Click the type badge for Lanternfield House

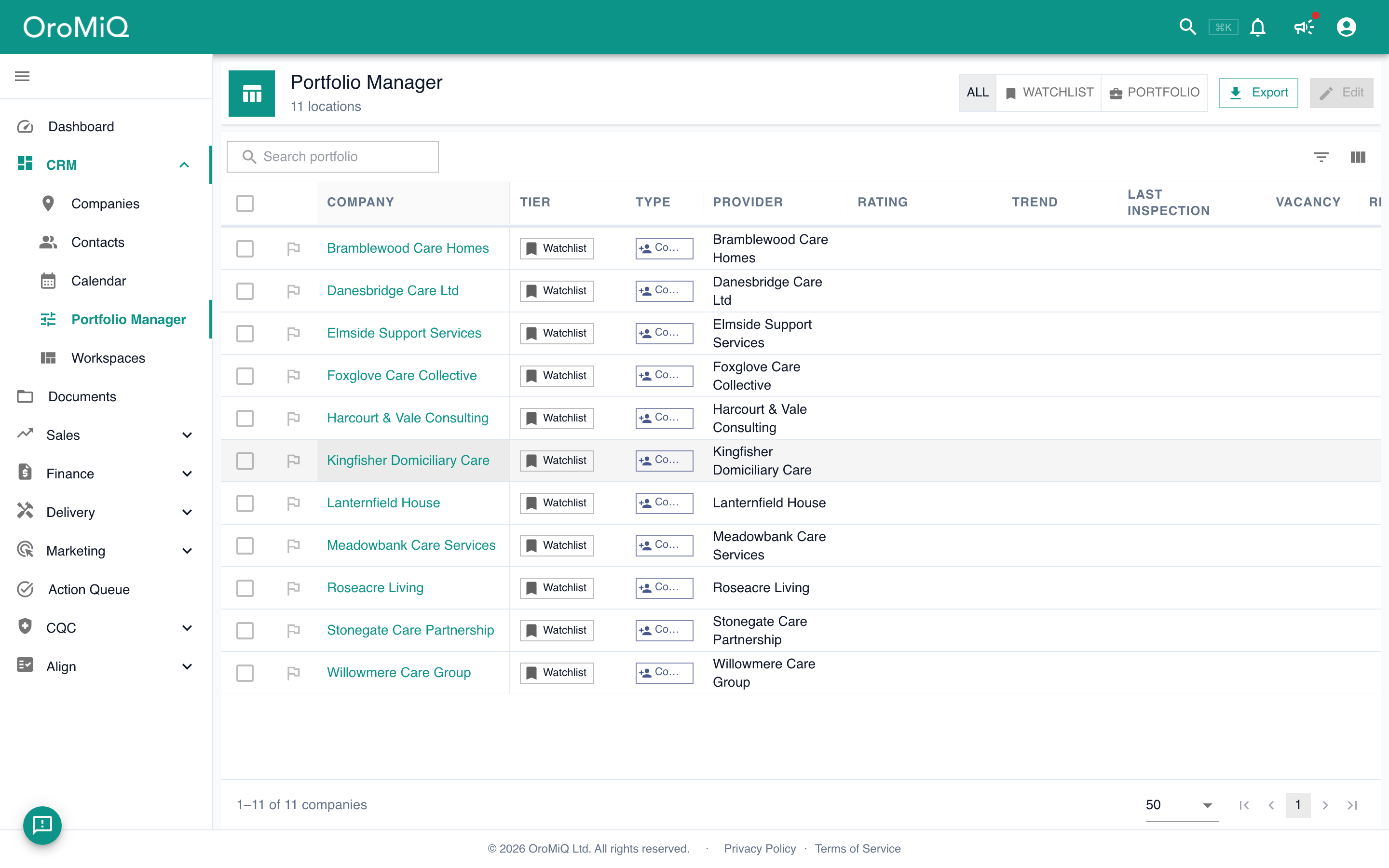tap(664, 503)
